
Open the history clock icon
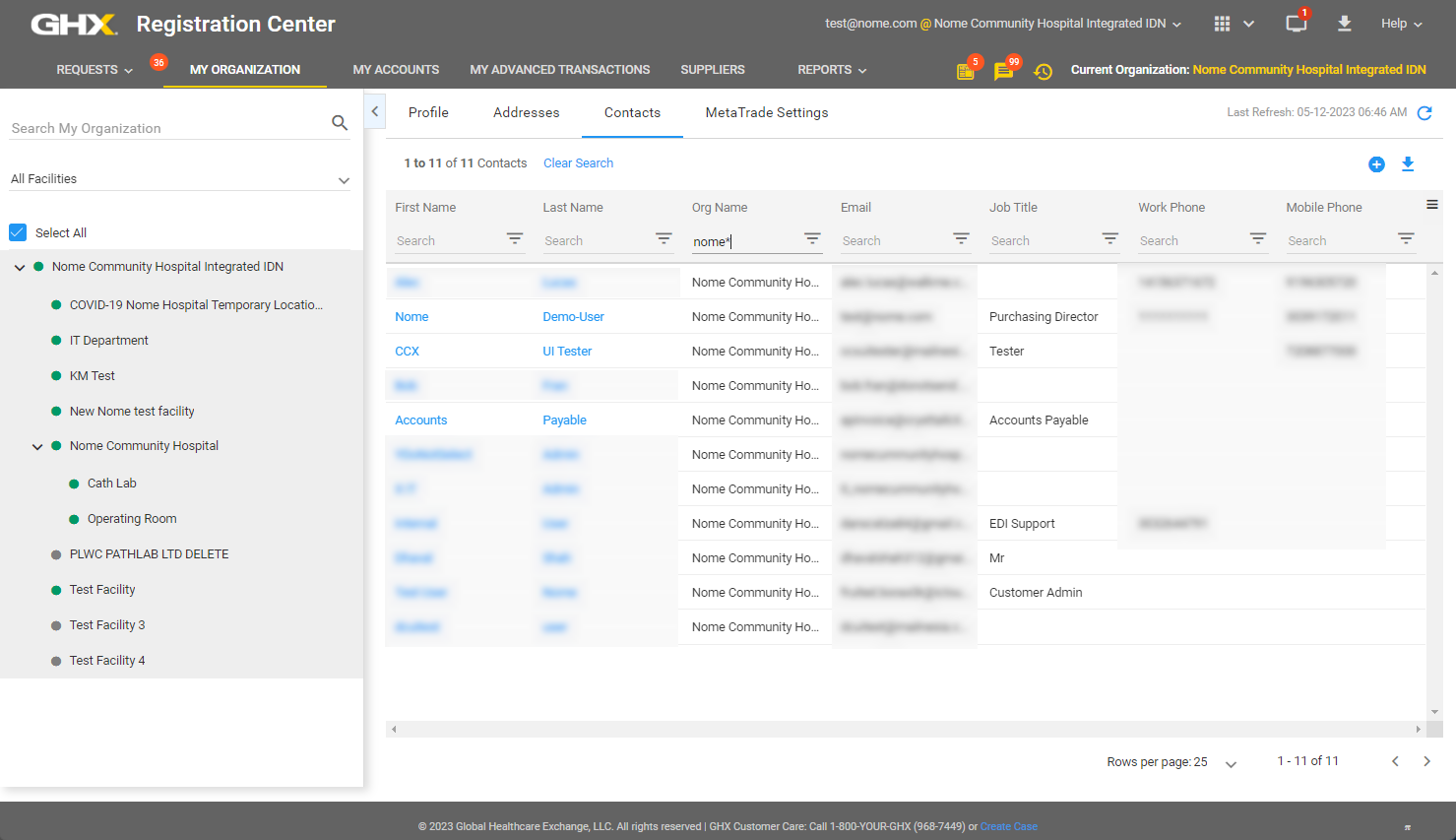(1044, 71)
